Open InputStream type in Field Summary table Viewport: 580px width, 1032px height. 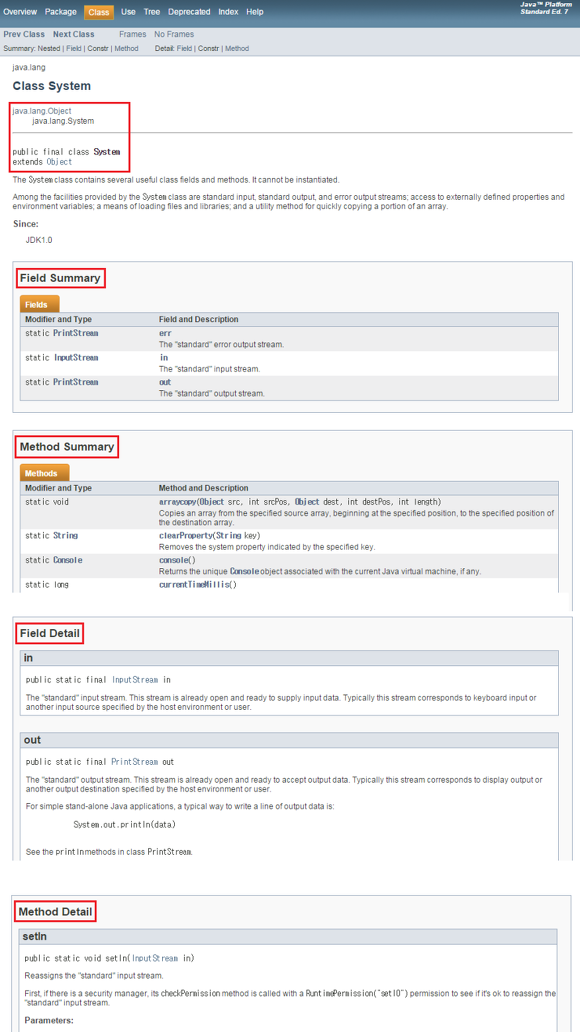coord(76,357)
